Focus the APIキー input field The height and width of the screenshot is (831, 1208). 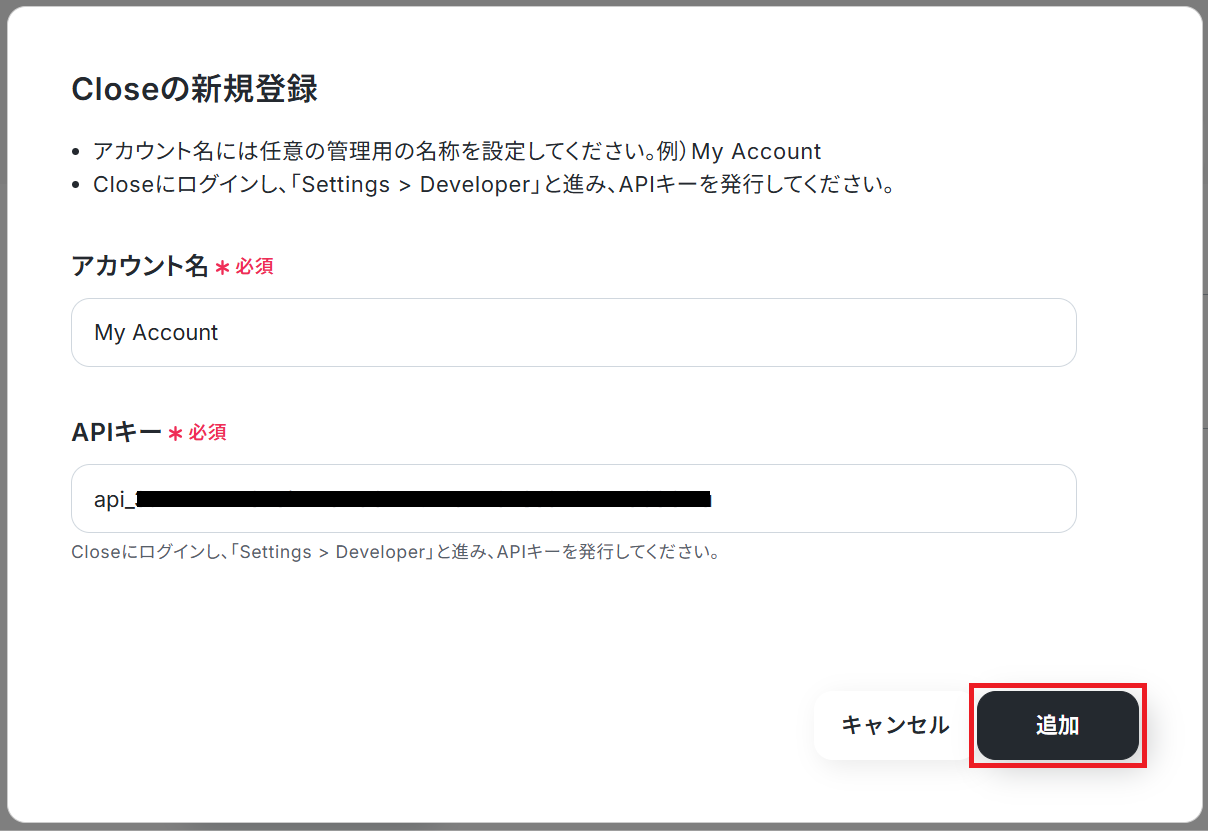[x=573, y=498]
